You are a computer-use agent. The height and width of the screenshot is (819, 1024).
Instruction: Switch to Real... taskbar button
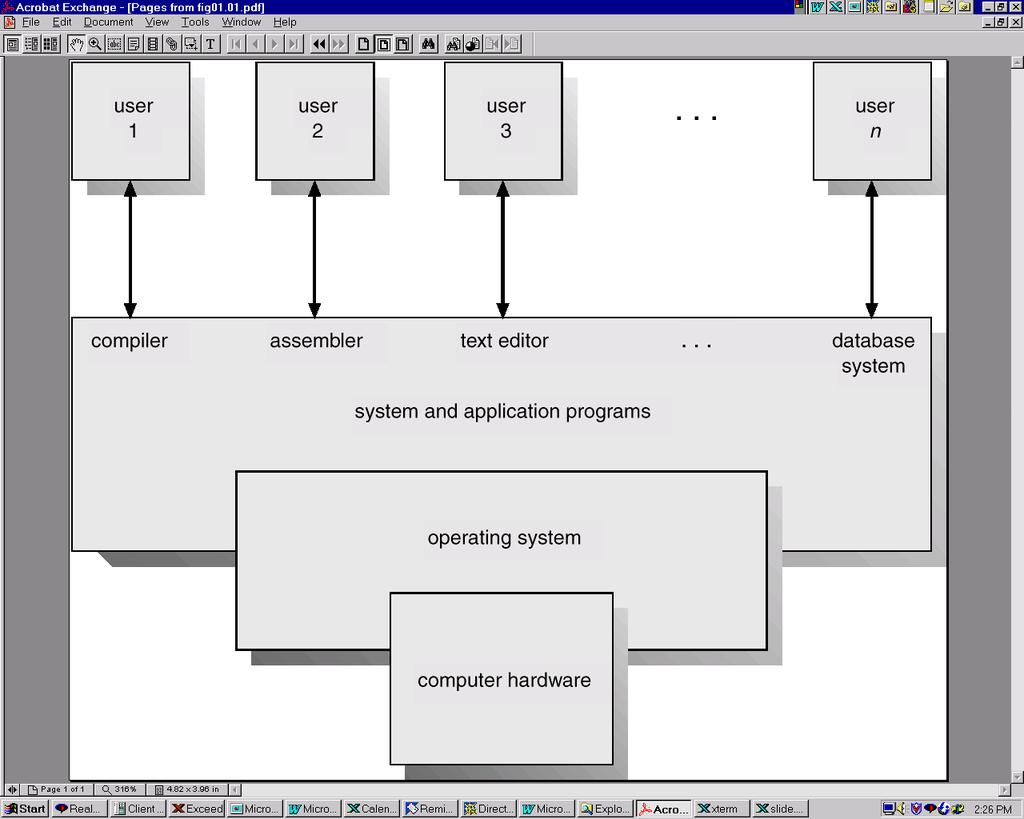[x=79, y=809]
